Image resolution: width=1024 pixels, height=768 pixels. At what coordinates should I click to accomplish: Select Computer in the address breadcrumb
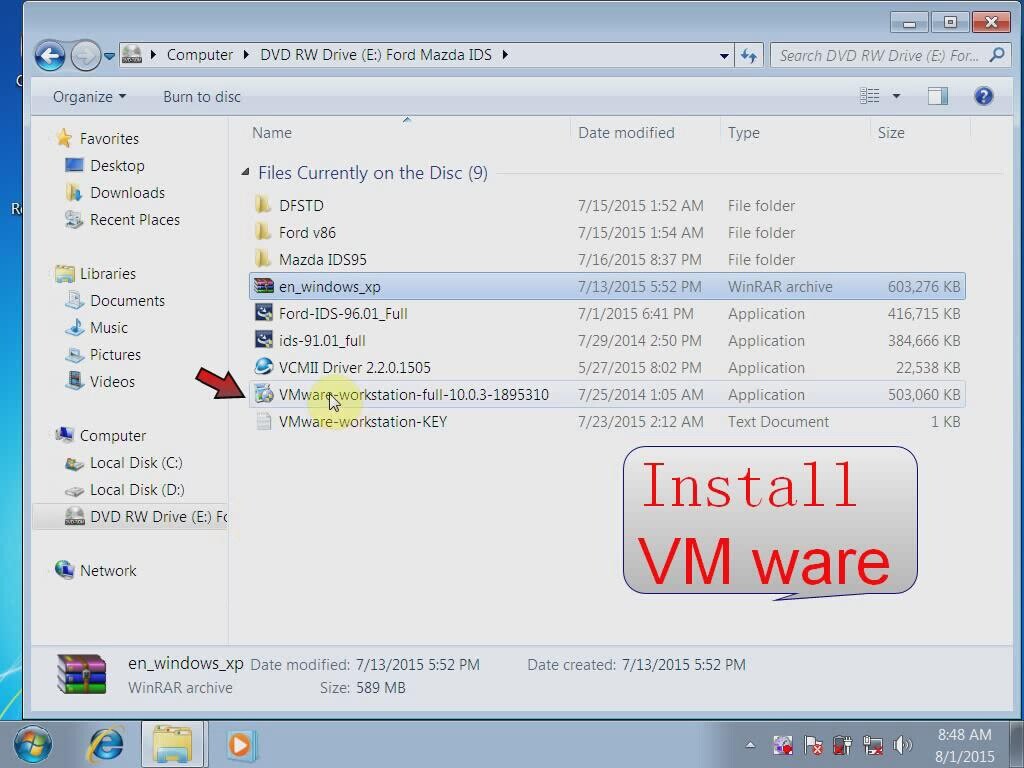coord(200,55)
